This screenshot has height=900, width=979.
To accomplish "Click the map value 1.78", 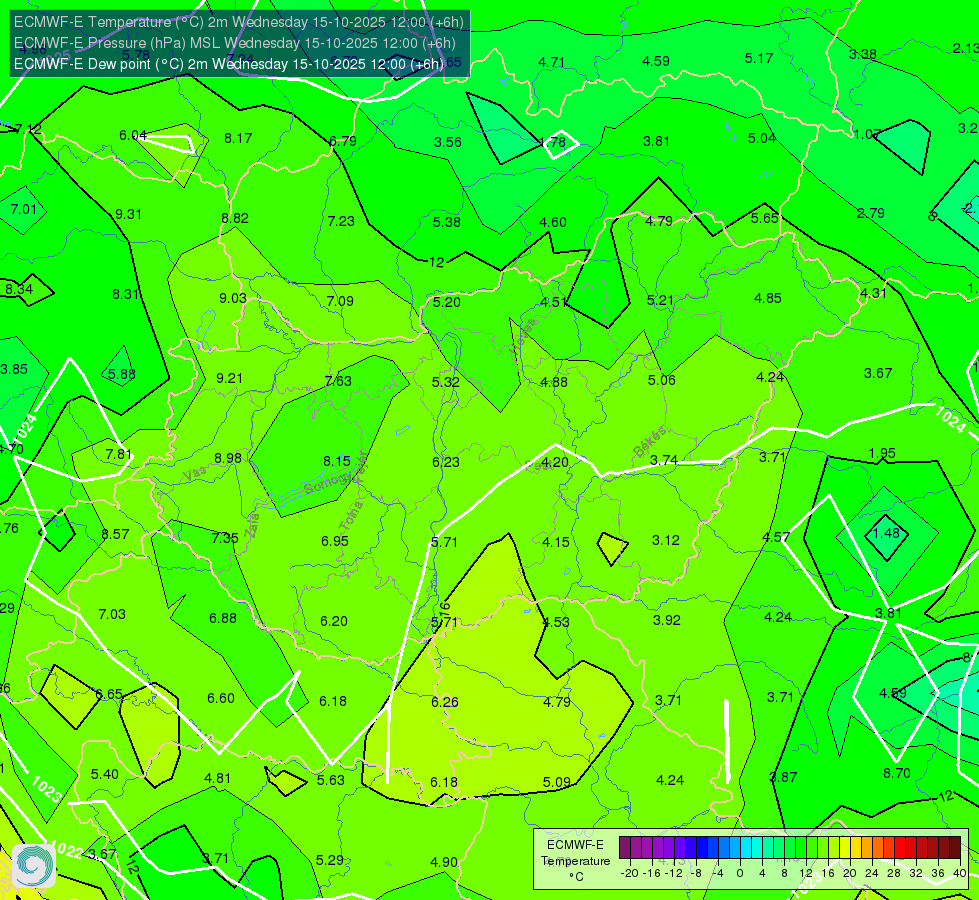I will [553, 142].
